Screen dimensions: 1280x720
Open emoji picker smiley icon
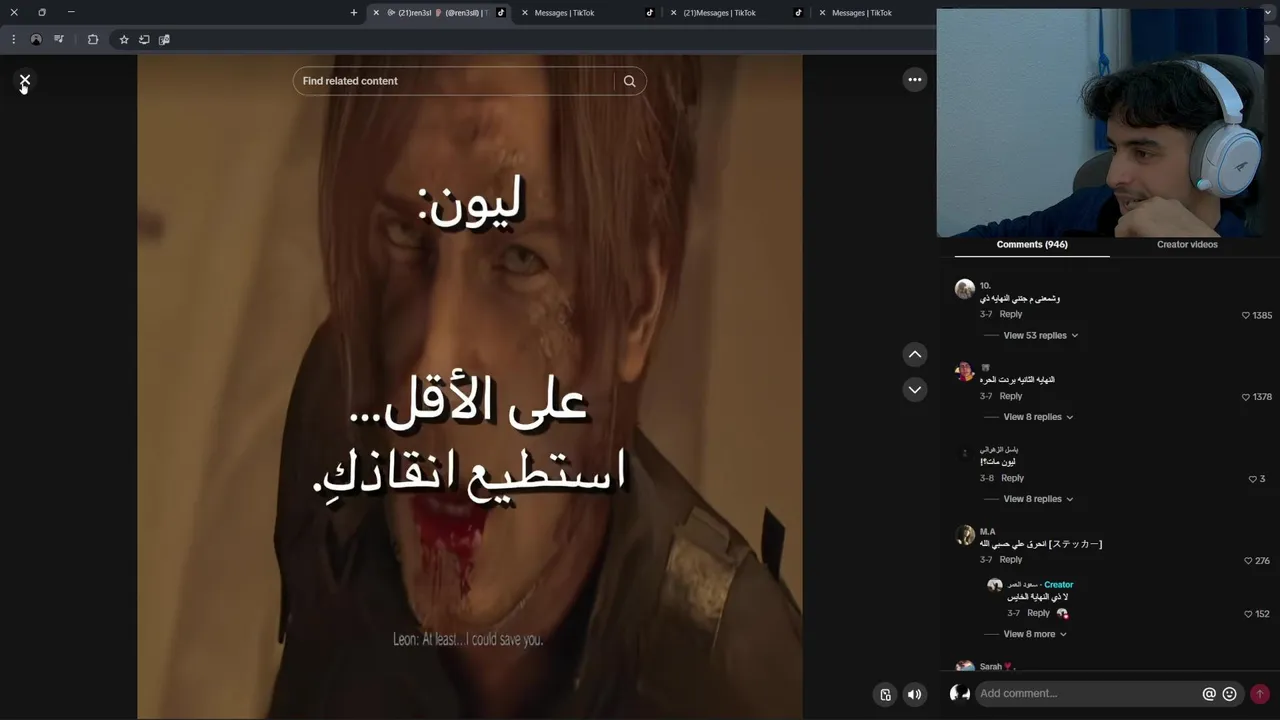(1230, 694)
